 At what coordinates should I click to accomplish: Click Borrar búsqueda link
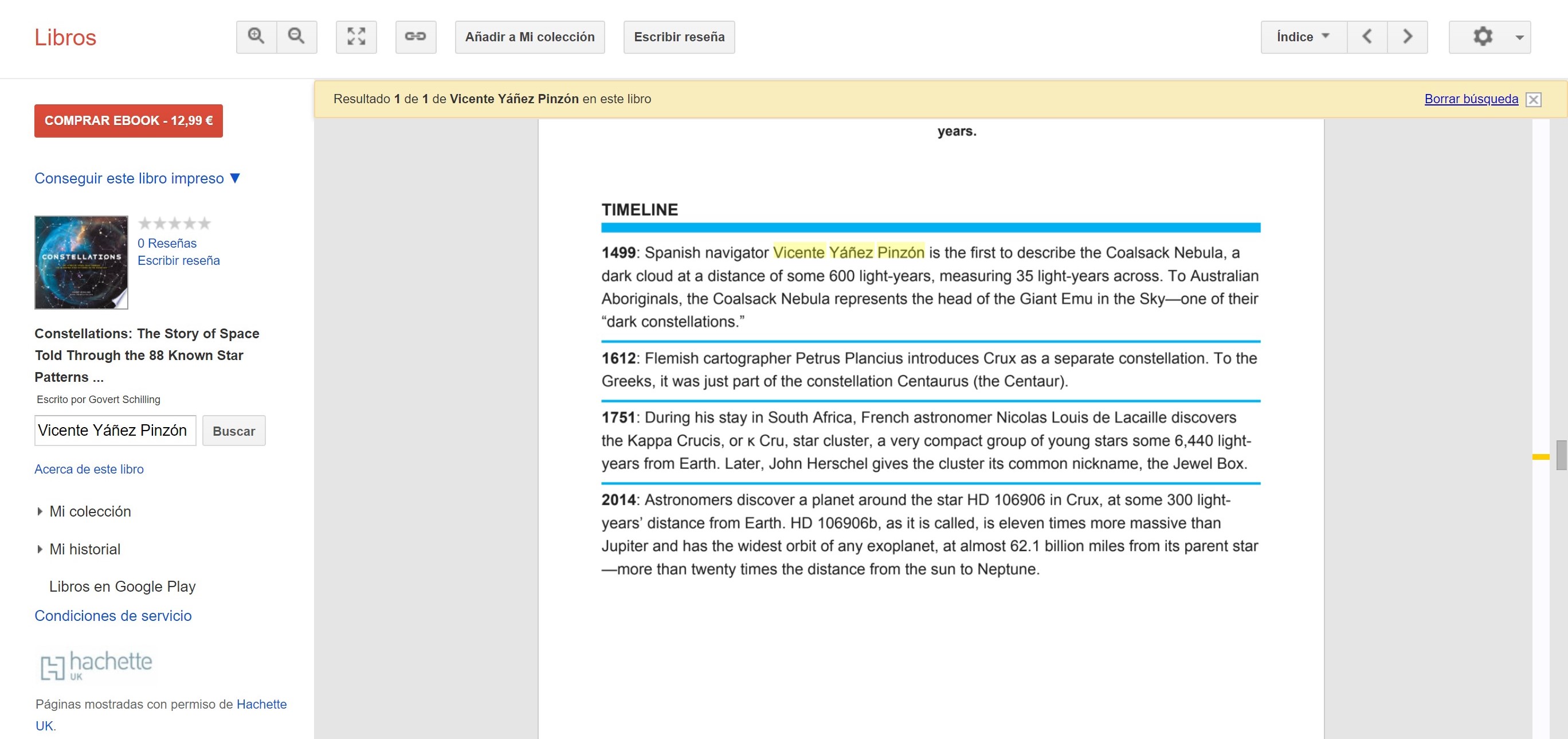coord(1471,99)
